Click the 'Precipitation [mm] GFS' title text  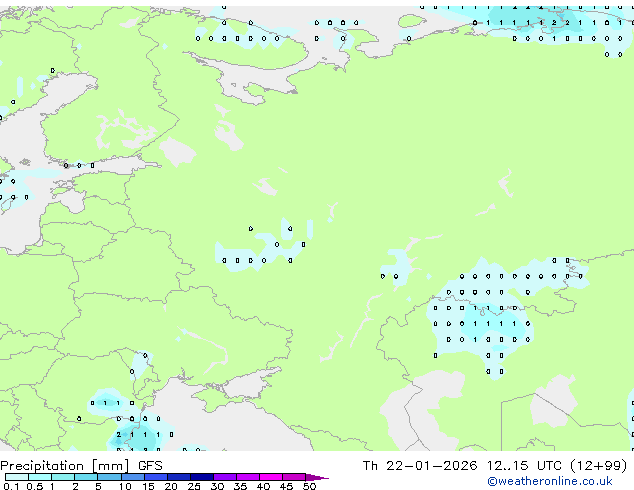tap(81, 466)
